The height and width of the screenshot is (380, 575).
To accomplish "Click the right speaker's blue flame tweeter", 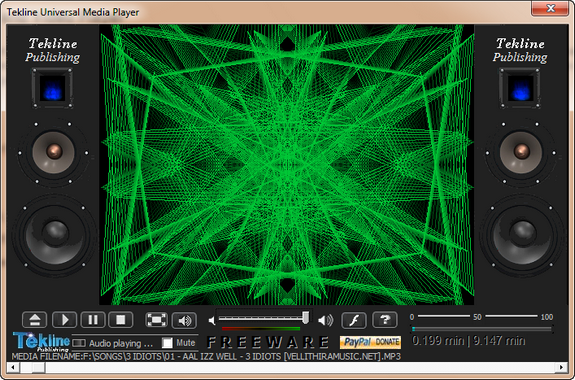I will click(x=520, y=88).
